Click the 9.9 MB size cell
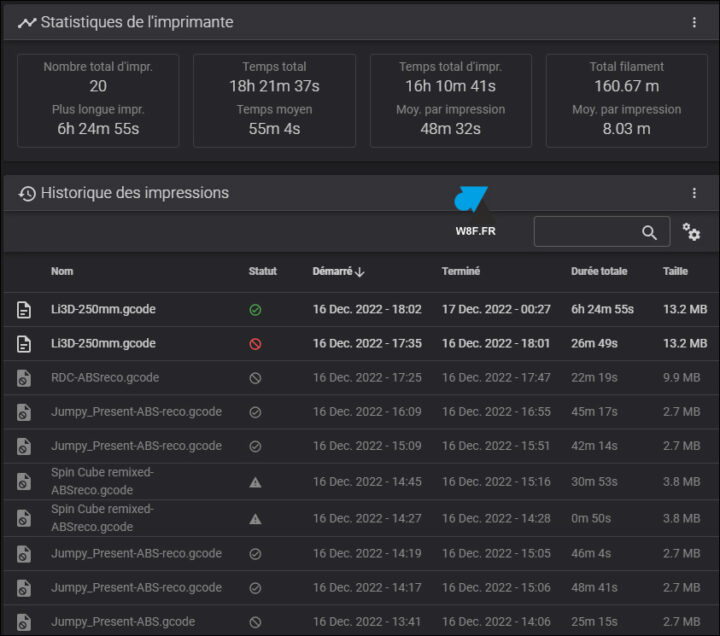720x636 pixels. point(681,377)
